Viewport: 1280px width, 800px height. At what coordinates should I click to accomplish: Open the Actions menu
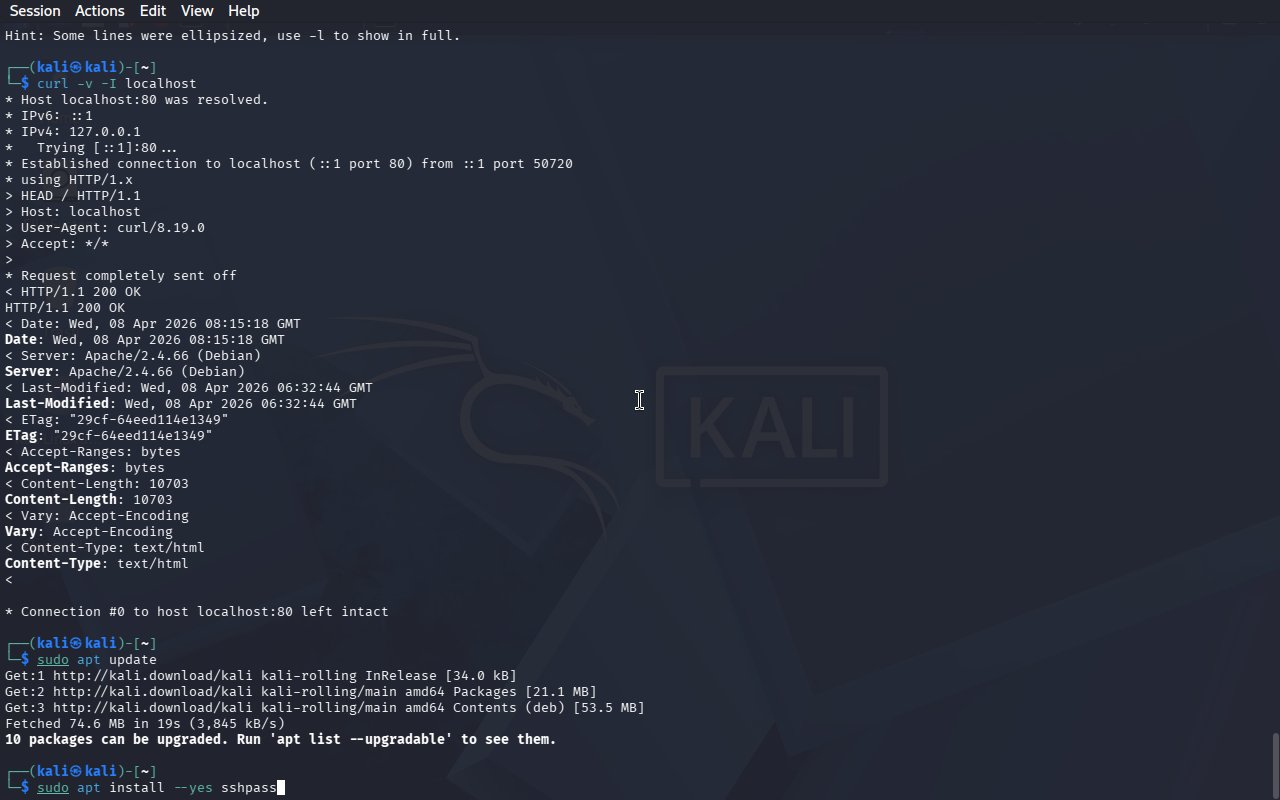pos(100,11)
